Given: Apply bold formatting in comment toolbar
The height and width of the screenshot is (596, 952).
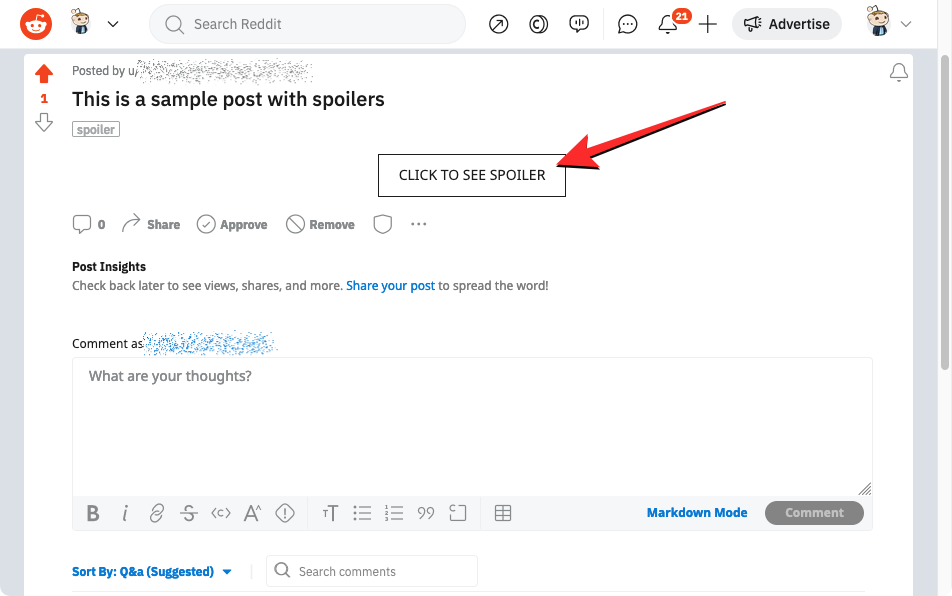Looking at the screenshot, I should pos(93,513).
